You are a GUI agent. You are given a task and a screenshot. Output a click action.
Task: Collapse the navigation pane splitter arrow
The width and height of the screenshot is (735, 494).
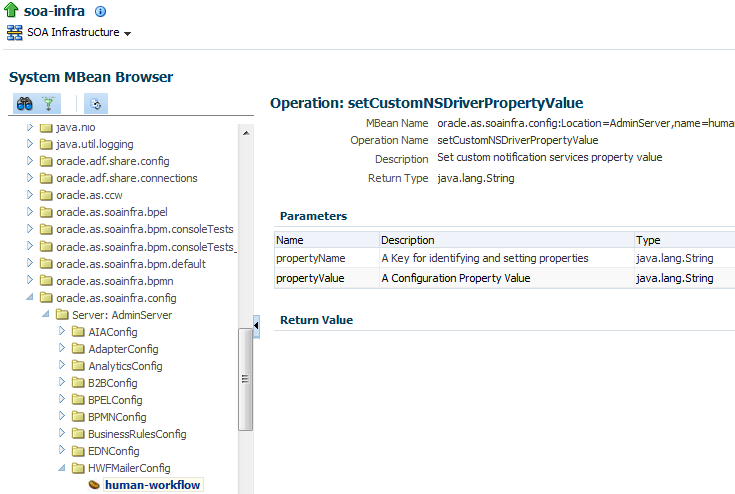point(256,326)
